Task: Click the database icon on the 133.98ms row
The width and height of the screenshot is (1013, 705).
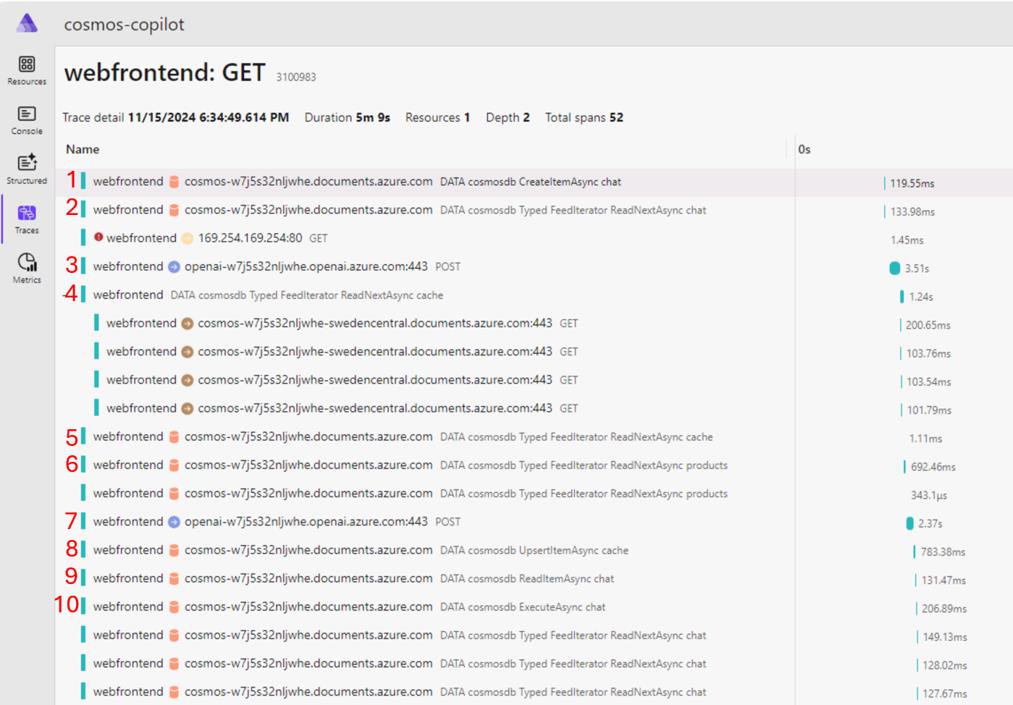Action: 174,210
